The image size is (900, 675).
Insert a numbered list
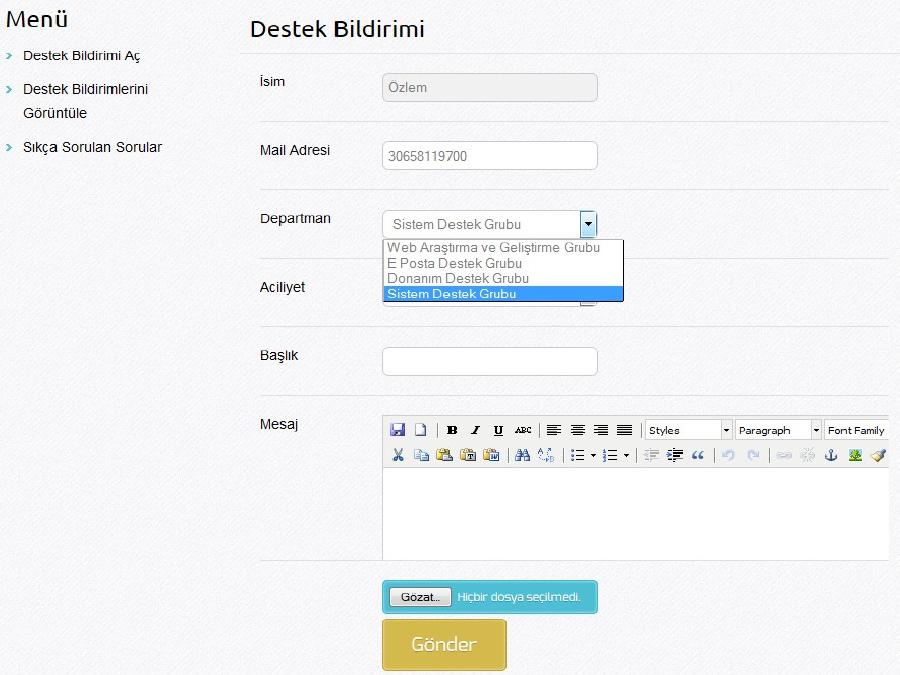[x=610, y=455]
